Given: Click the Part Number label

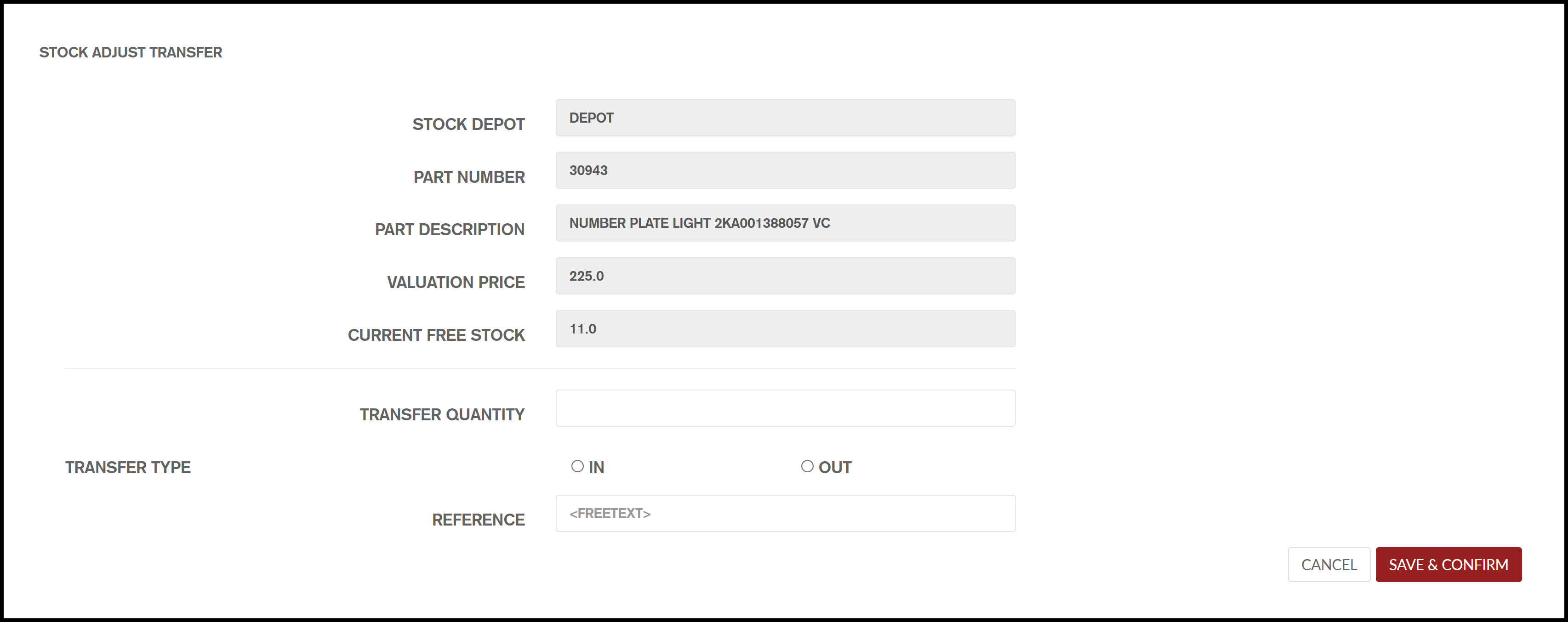Looking at the screenshot, I should click(469, 177).
